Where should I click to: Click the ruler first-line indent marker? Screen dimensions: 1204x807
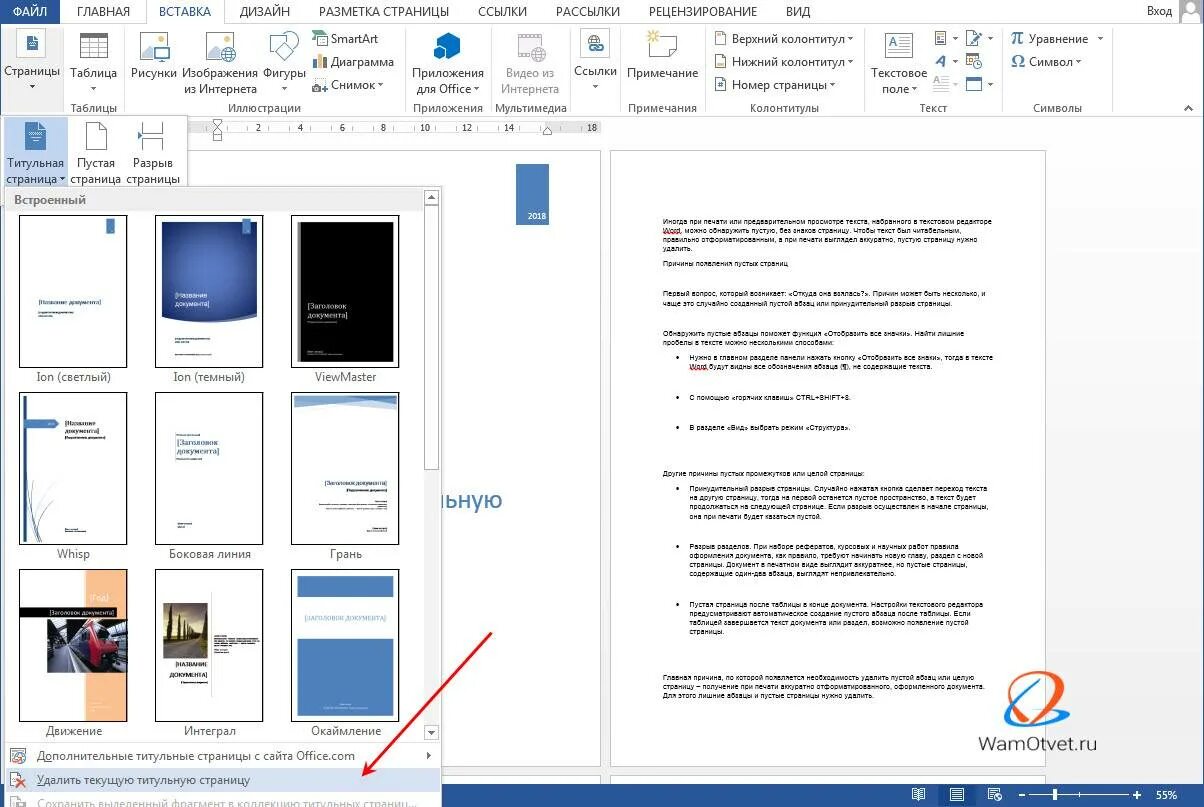tap(218, 123)
